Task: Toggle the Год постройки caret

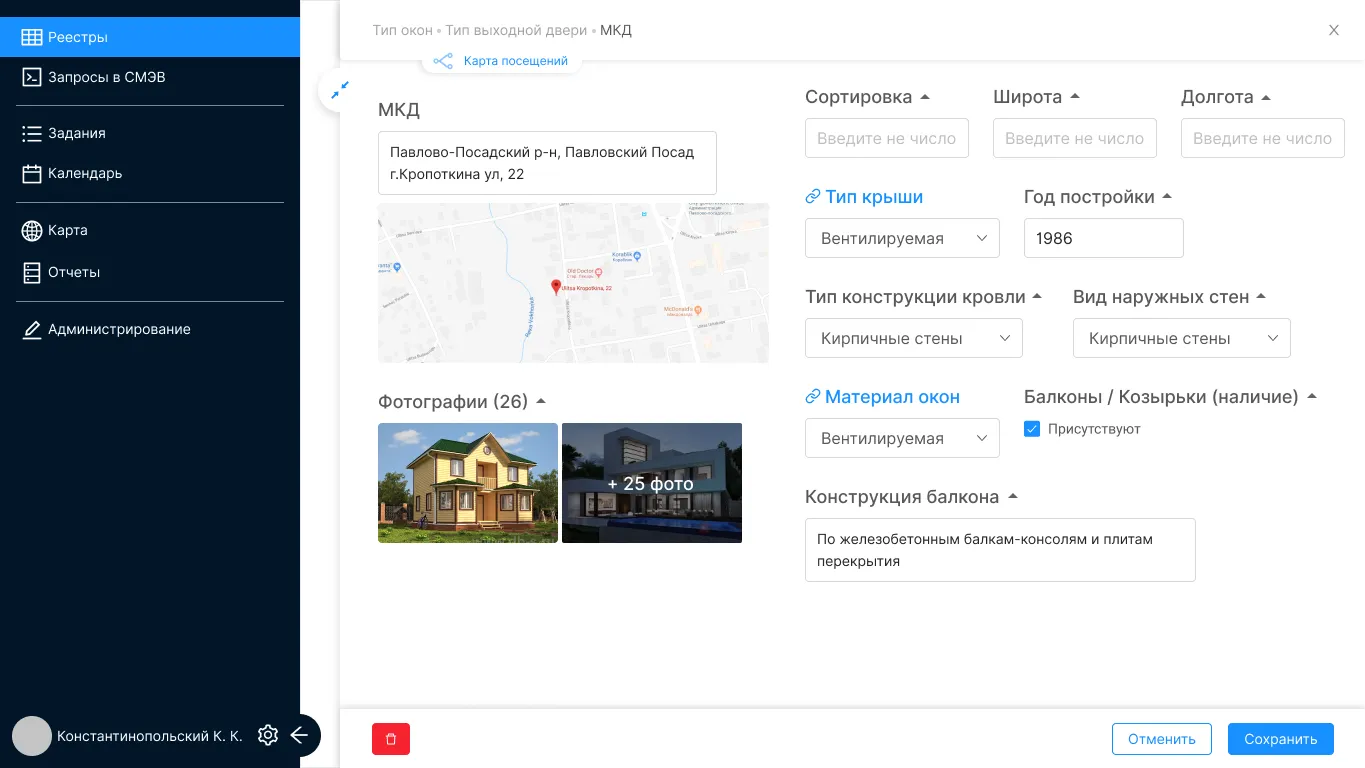Action: tap(1167, 197)
